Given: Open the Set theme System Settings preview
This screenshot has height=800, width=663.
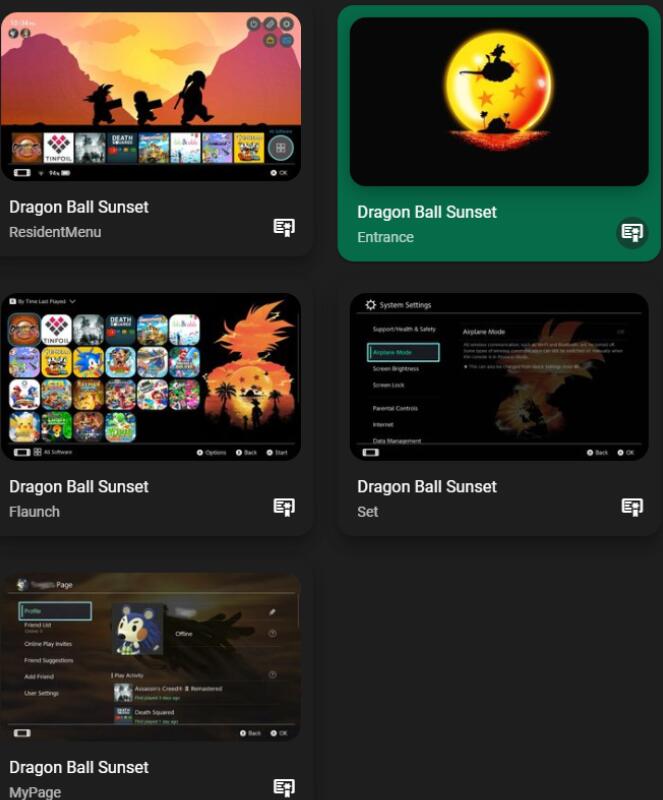Looking at the screenshot, I should [499, 377].
